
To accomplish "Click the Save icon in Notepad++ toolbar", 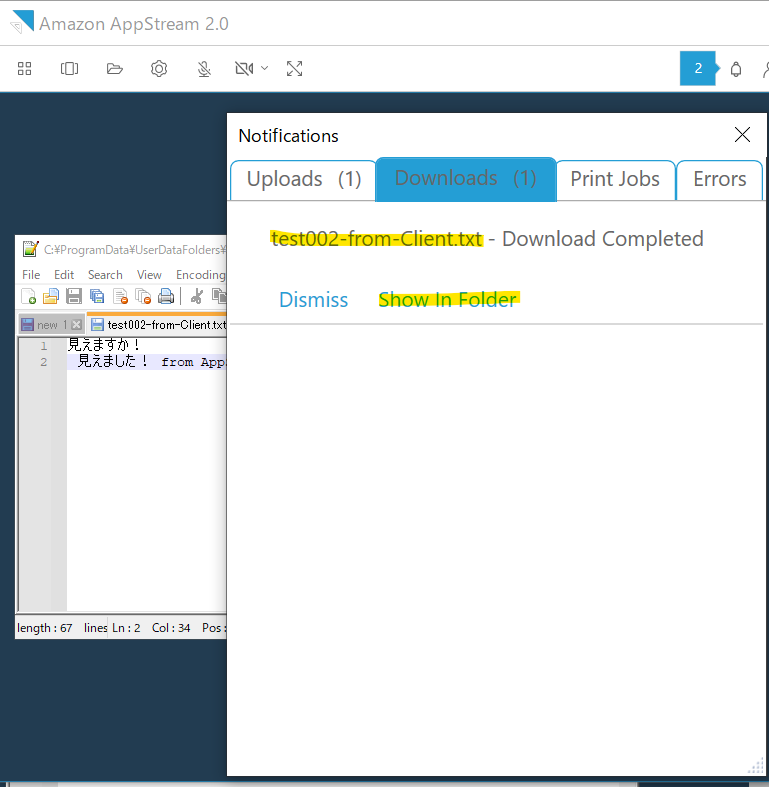I will click(74, 297).
